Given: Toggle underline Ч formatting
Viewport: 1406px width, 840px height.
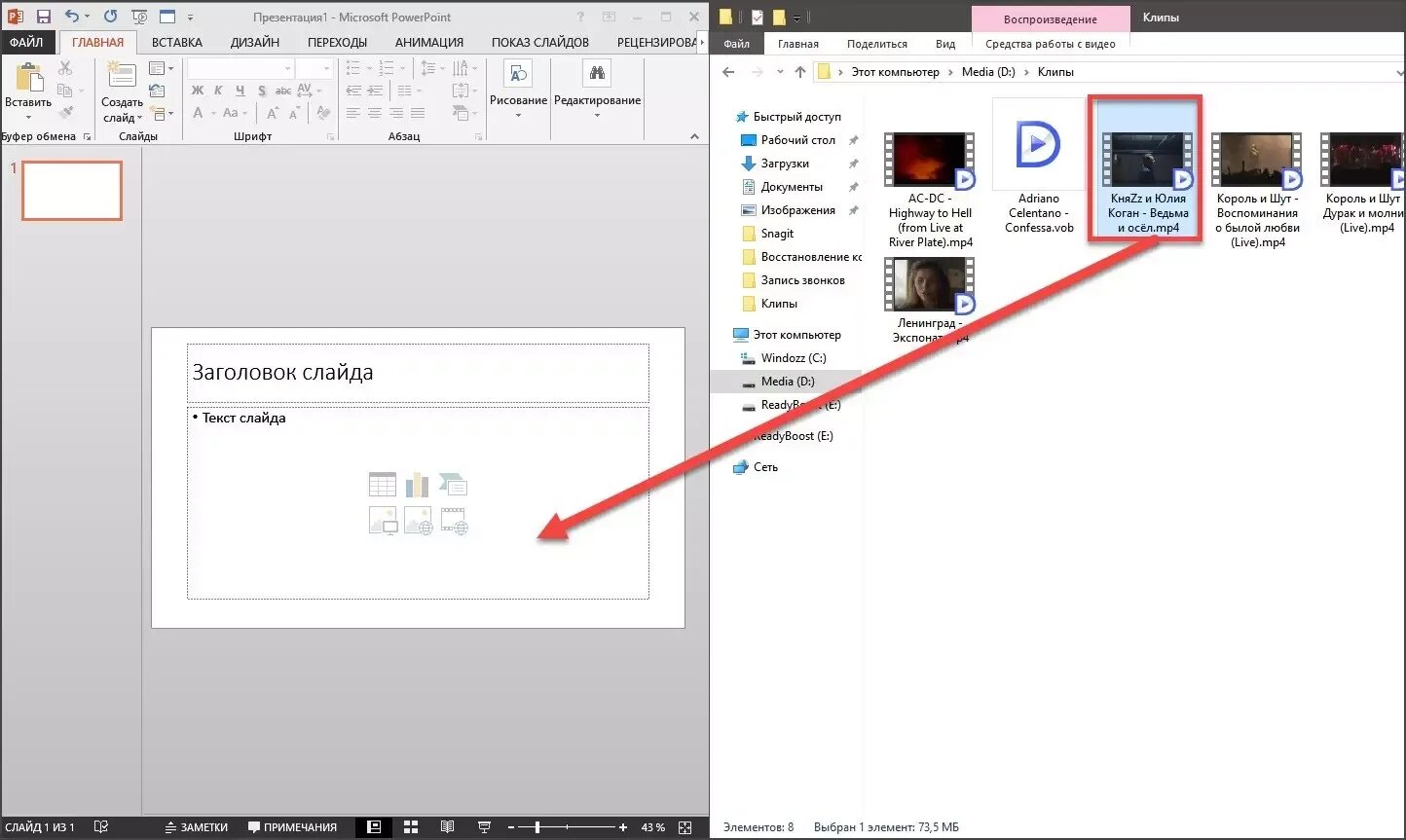Looking at the screenshot, I should pos(240,91).
